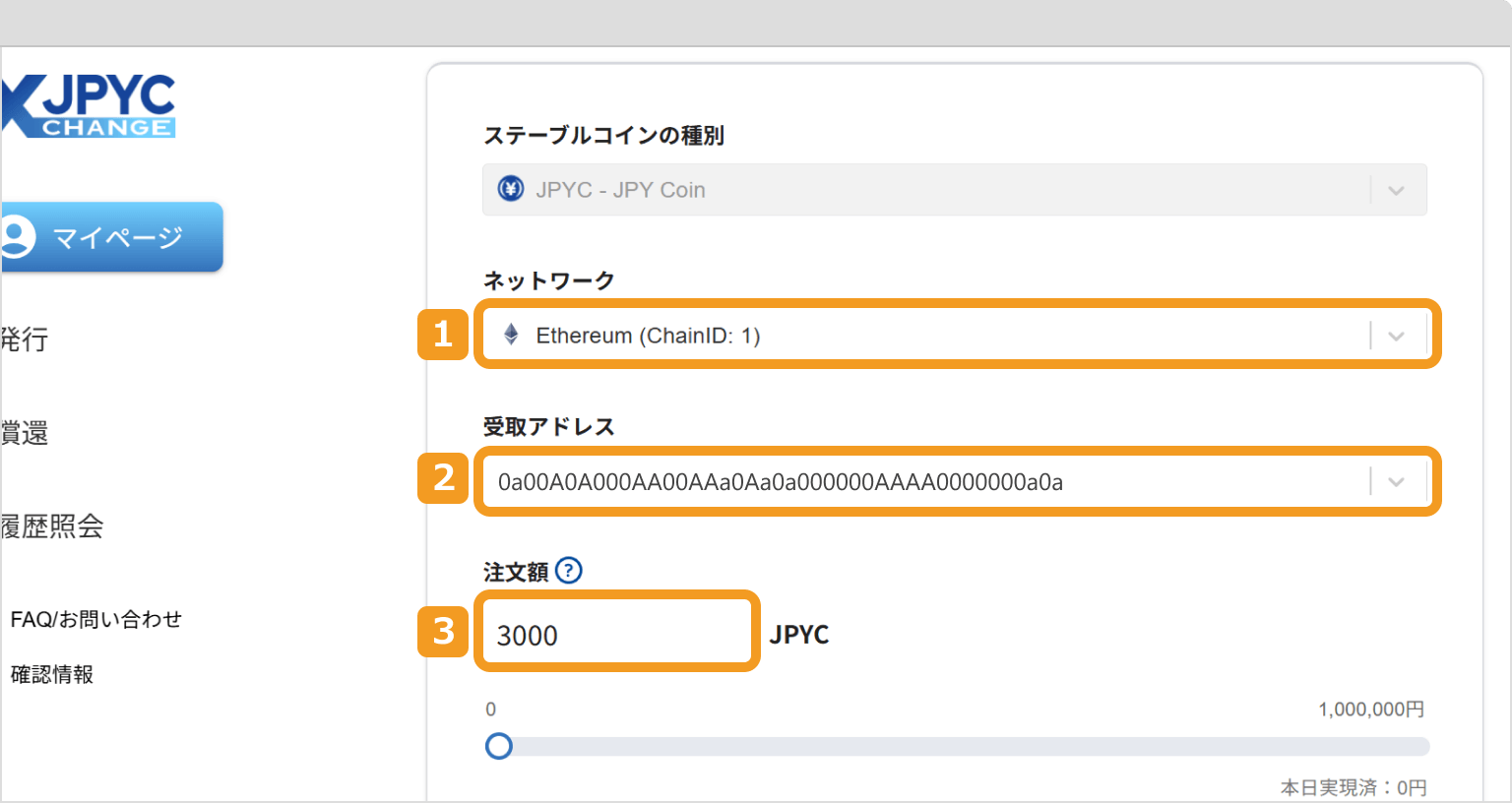Screen dimensions: 1512x803
Task: Click the order amount slider handle
Action: pyautogui.click(x=499, y=747)
